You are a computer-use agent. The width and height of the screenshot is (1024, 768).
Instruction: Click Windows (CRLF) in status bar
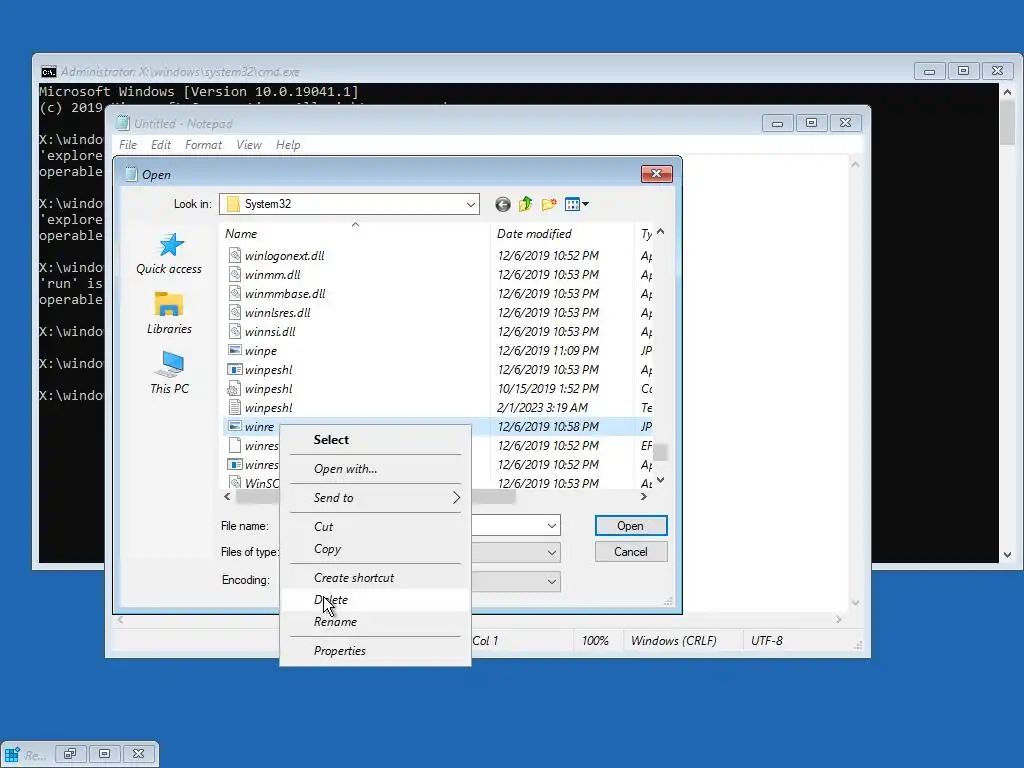[673, 641]
